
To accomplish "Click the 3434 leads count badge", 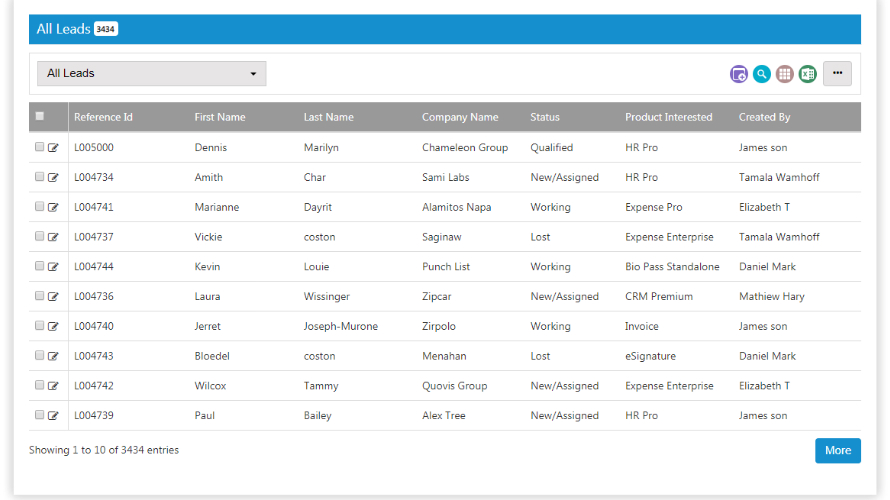I will [106, 29].
